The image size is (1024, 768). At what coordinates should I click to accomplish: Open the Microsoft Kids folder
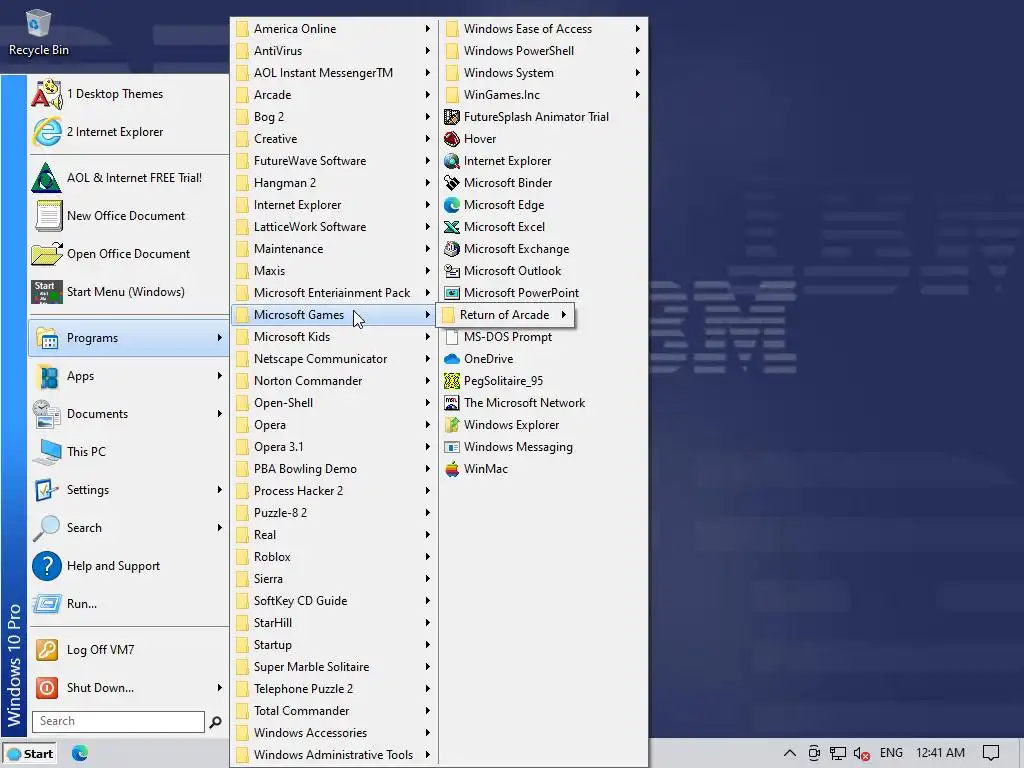334,337
